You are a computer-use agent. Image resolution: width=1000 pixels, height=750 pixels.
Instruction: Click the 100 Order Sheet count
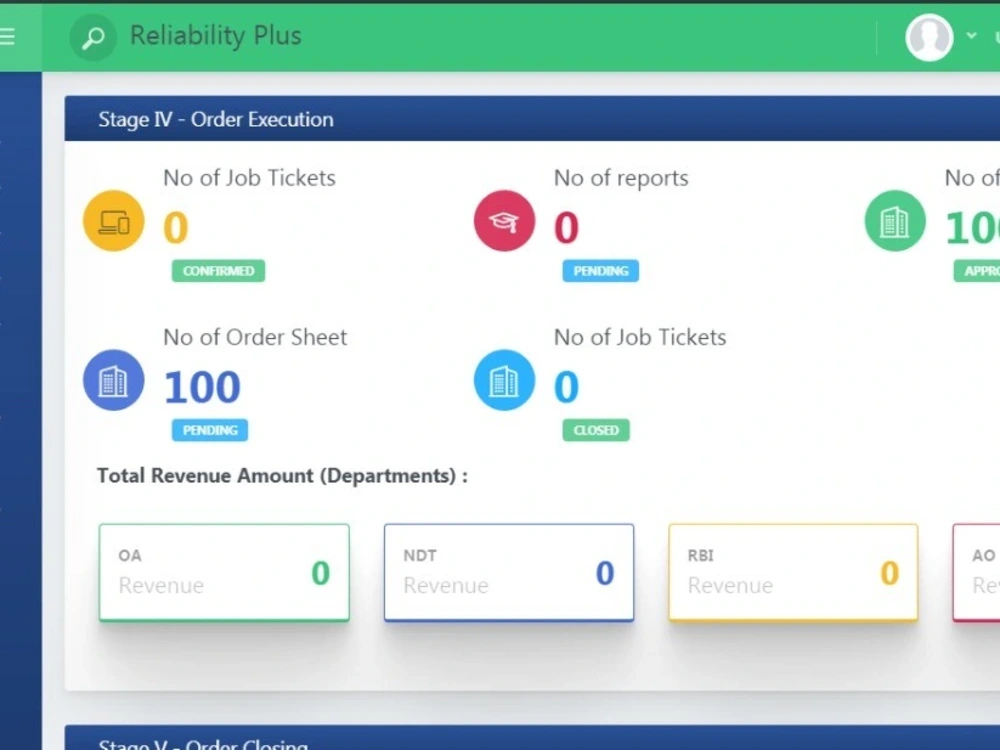point(202,387)
